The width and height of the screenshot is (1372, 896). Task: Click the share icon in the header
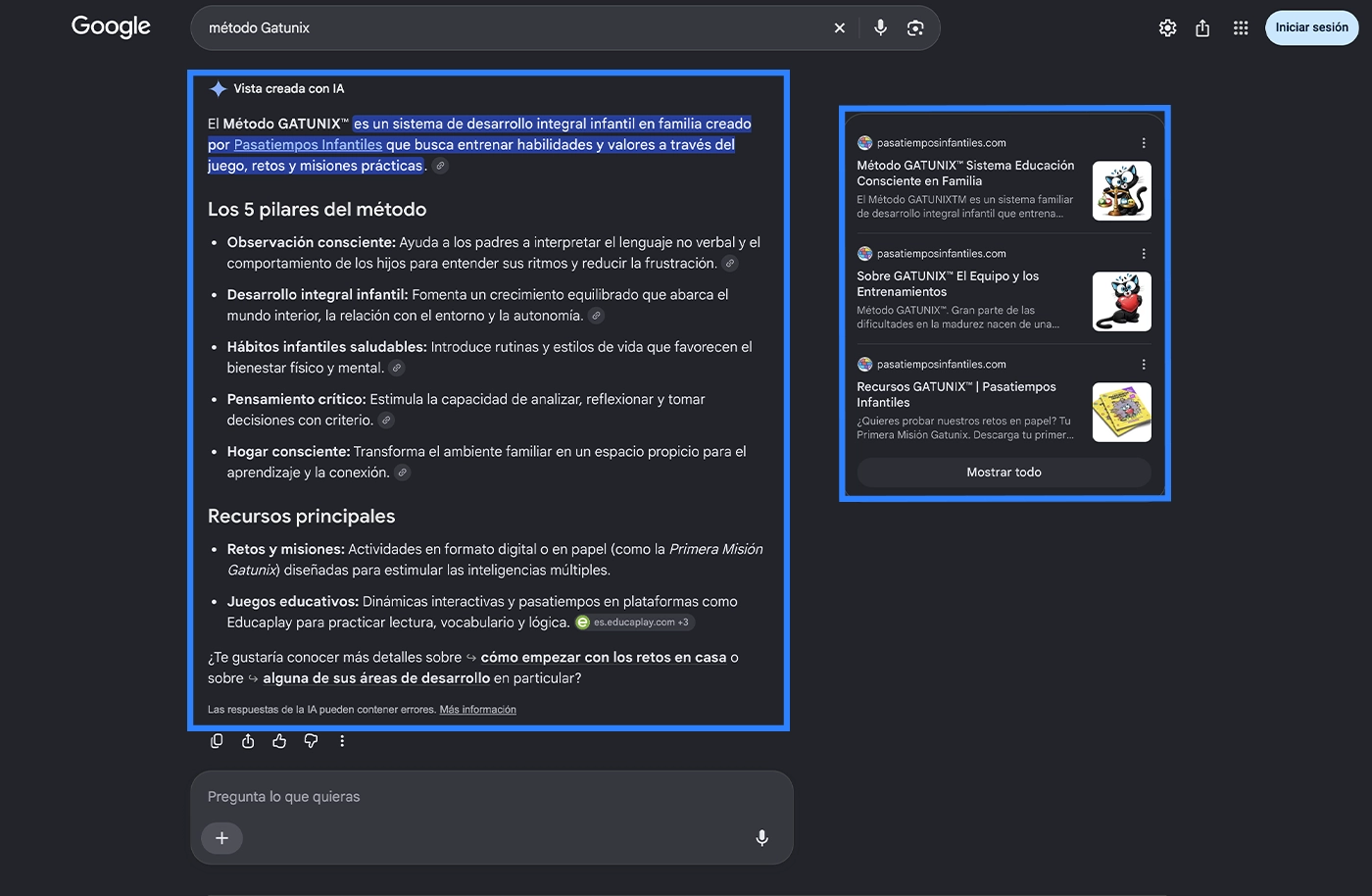pos(1202,28)
